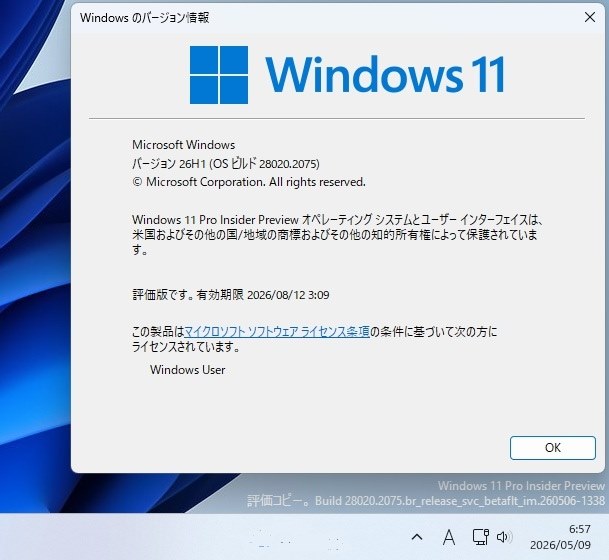
Task: Click the expiry text '有効期限 2026/08/12 3:09'
Action: tap(263, 295)
